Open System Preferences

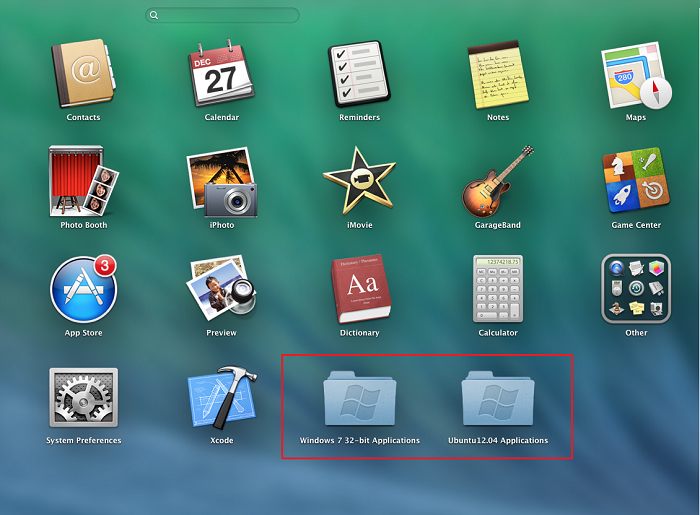pyautogui.click(x=83, y=397)
